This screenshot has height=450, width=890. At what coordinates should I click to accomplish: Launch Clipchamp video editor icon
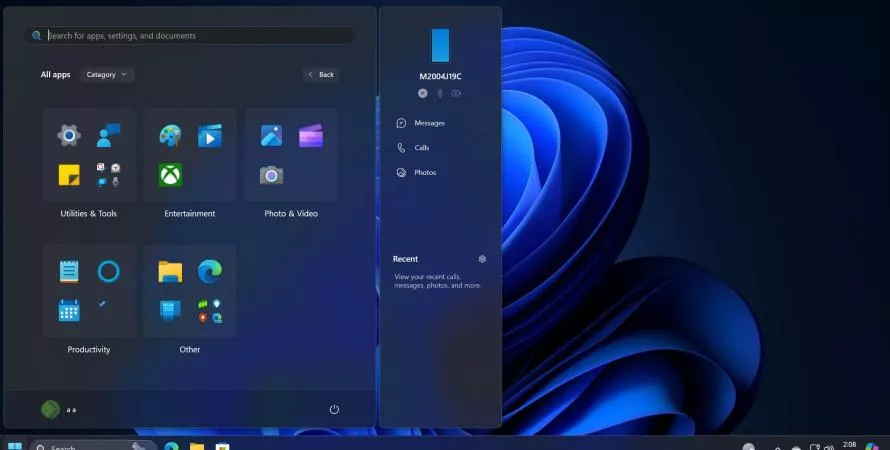click(310, 136)
